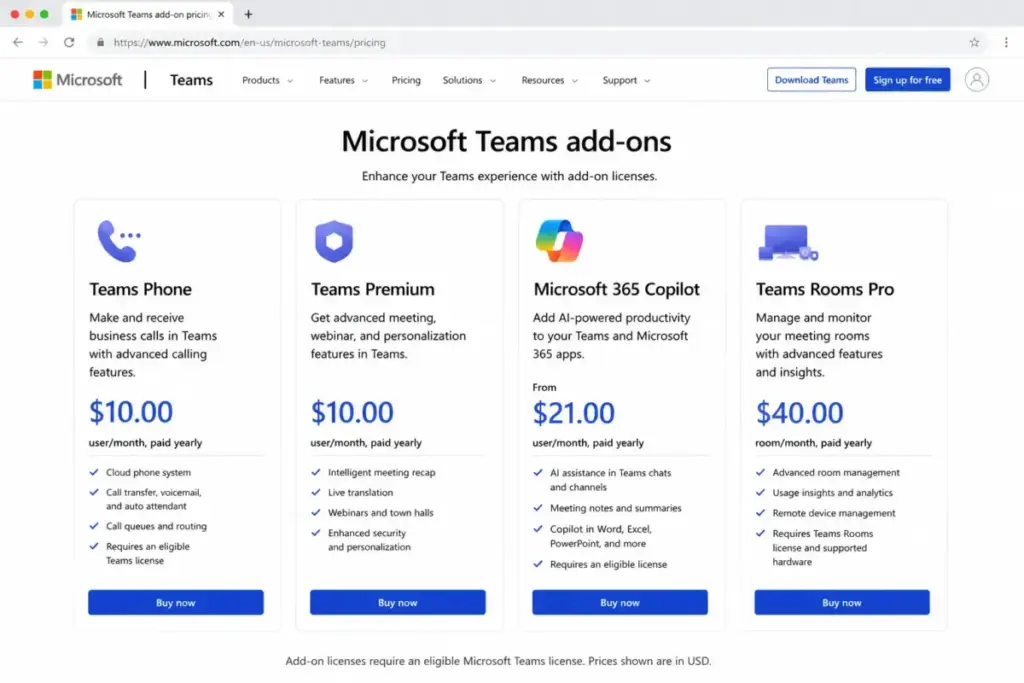Expand the Products dropdown menu

pyautogui.click(x=267, y=80)
